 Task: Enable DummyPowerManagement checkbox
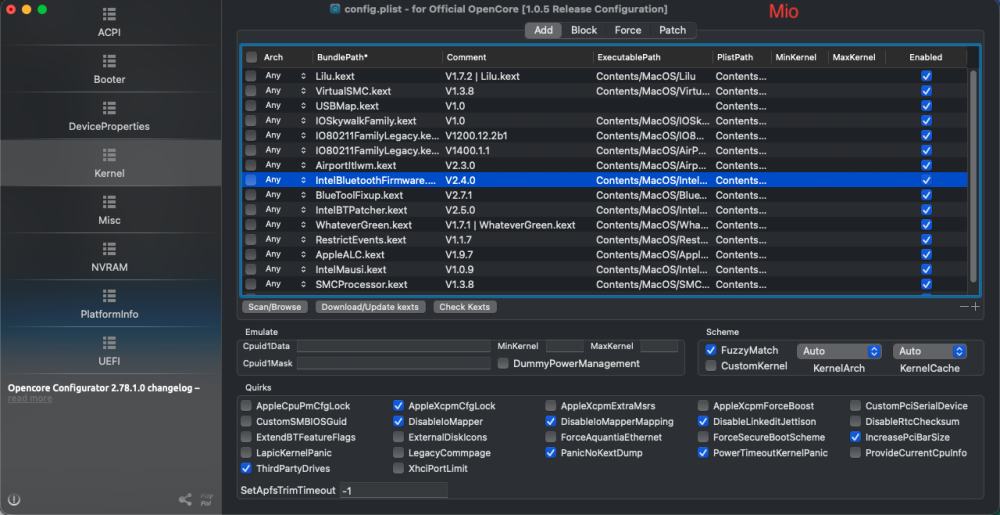[503, 363]
